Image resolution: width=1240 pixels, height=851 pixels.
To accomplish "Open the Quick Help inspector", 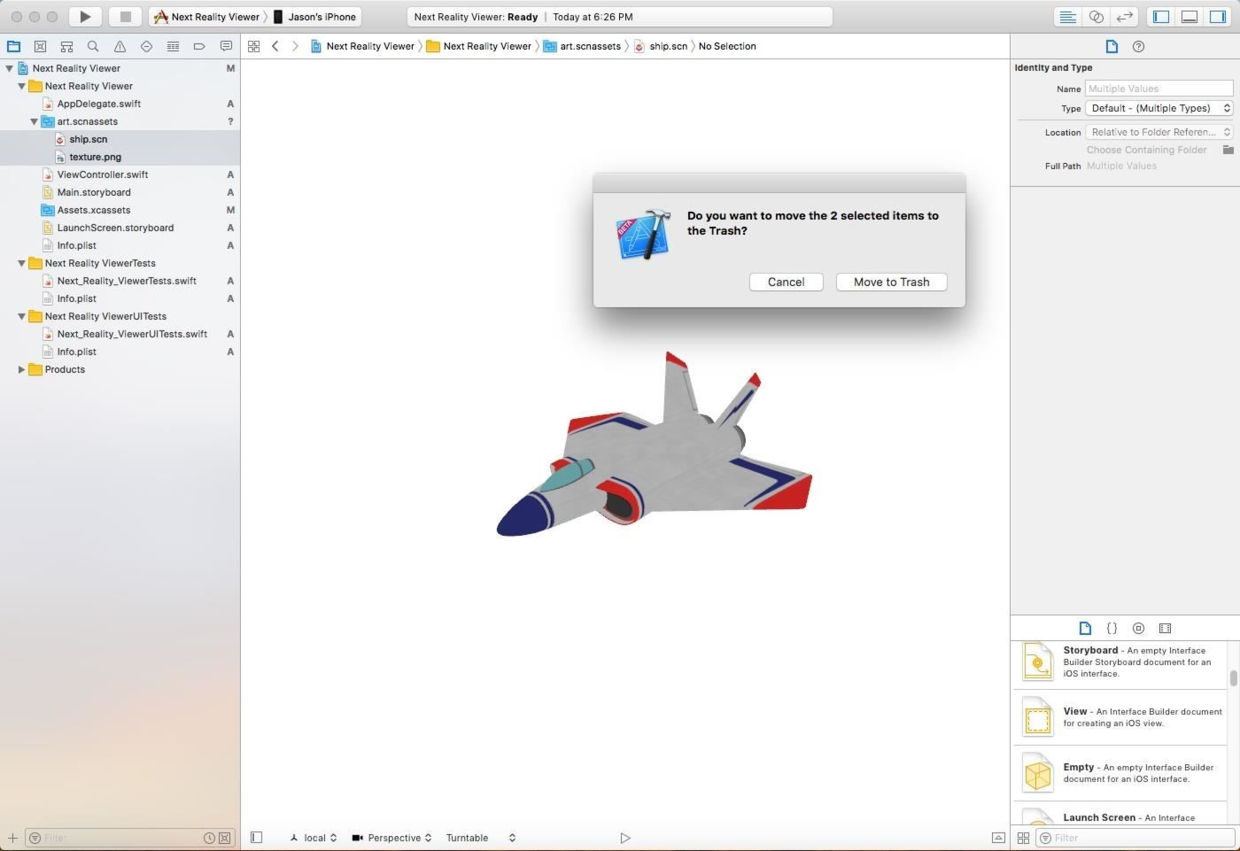I will (1138, 46).
